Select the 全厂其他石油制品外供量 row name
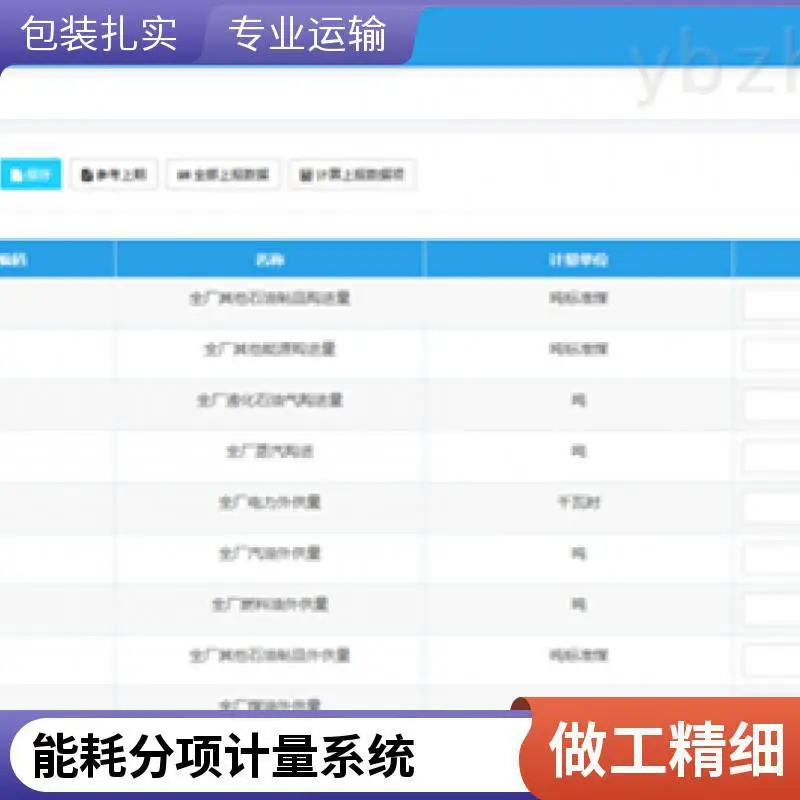800x800 pixels. [x=269, y=655]
